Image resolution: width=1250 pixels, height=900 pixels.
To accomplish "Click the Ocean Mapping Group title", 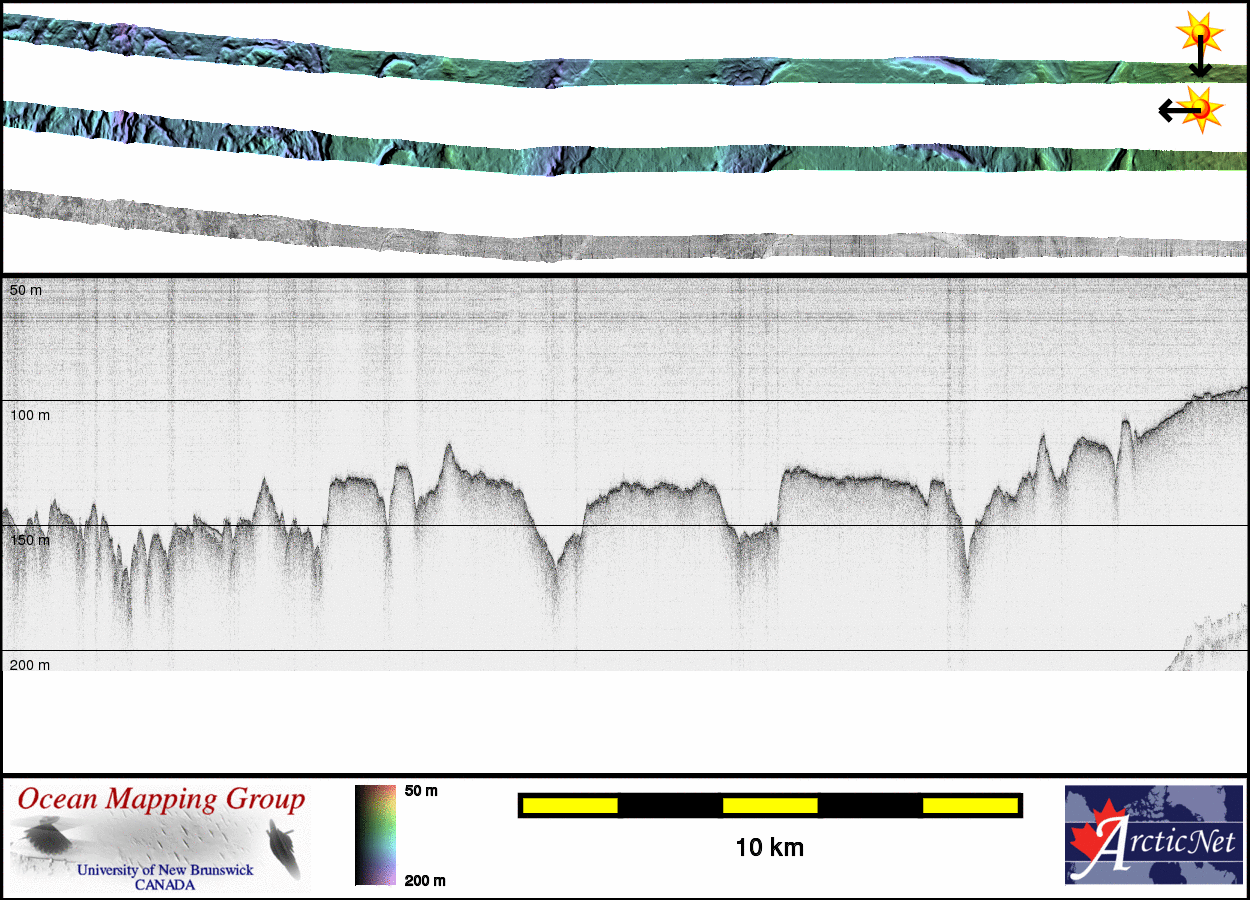I will [x=161, y=800].
